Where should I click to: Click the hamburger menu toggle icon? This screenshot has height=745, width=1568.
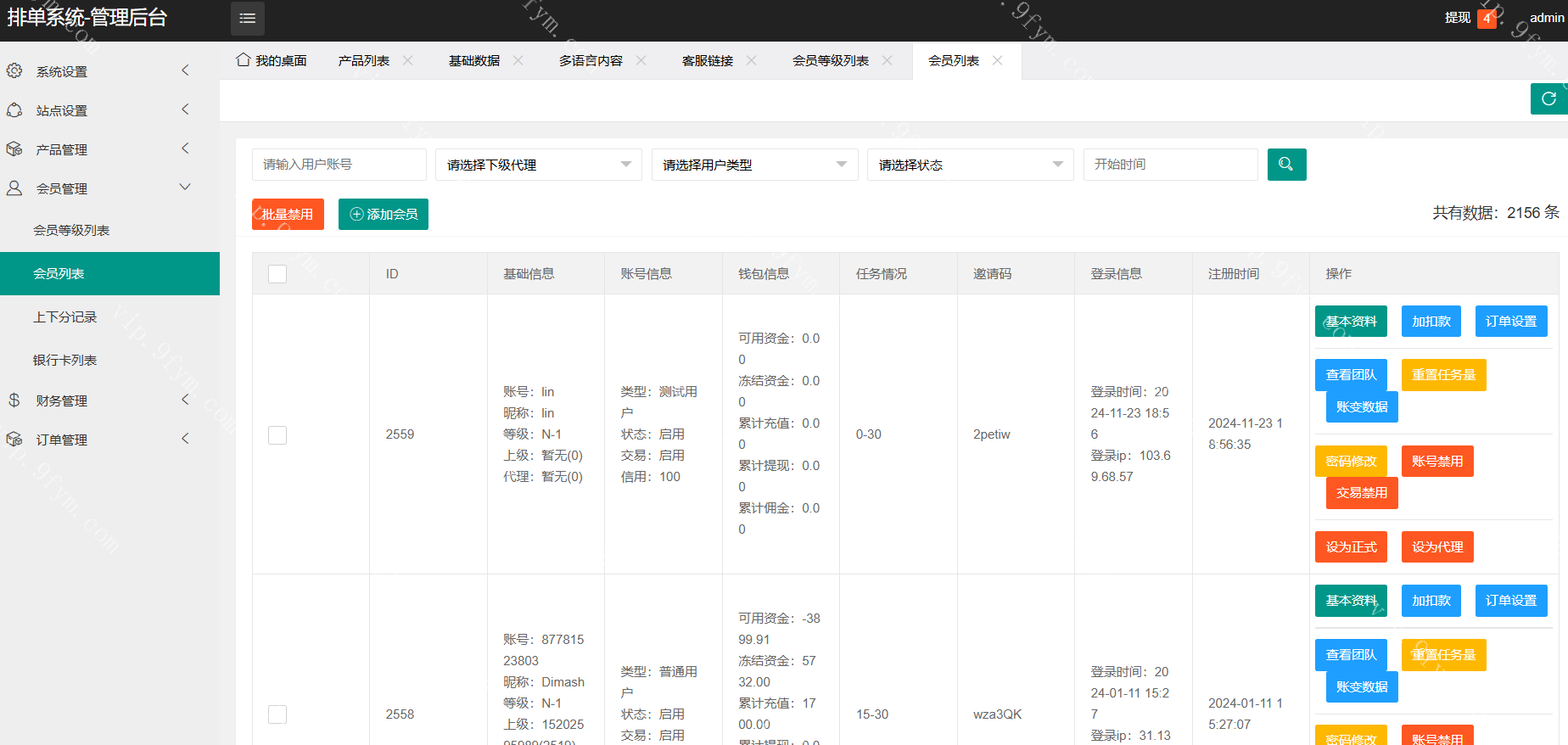point(247,19)
